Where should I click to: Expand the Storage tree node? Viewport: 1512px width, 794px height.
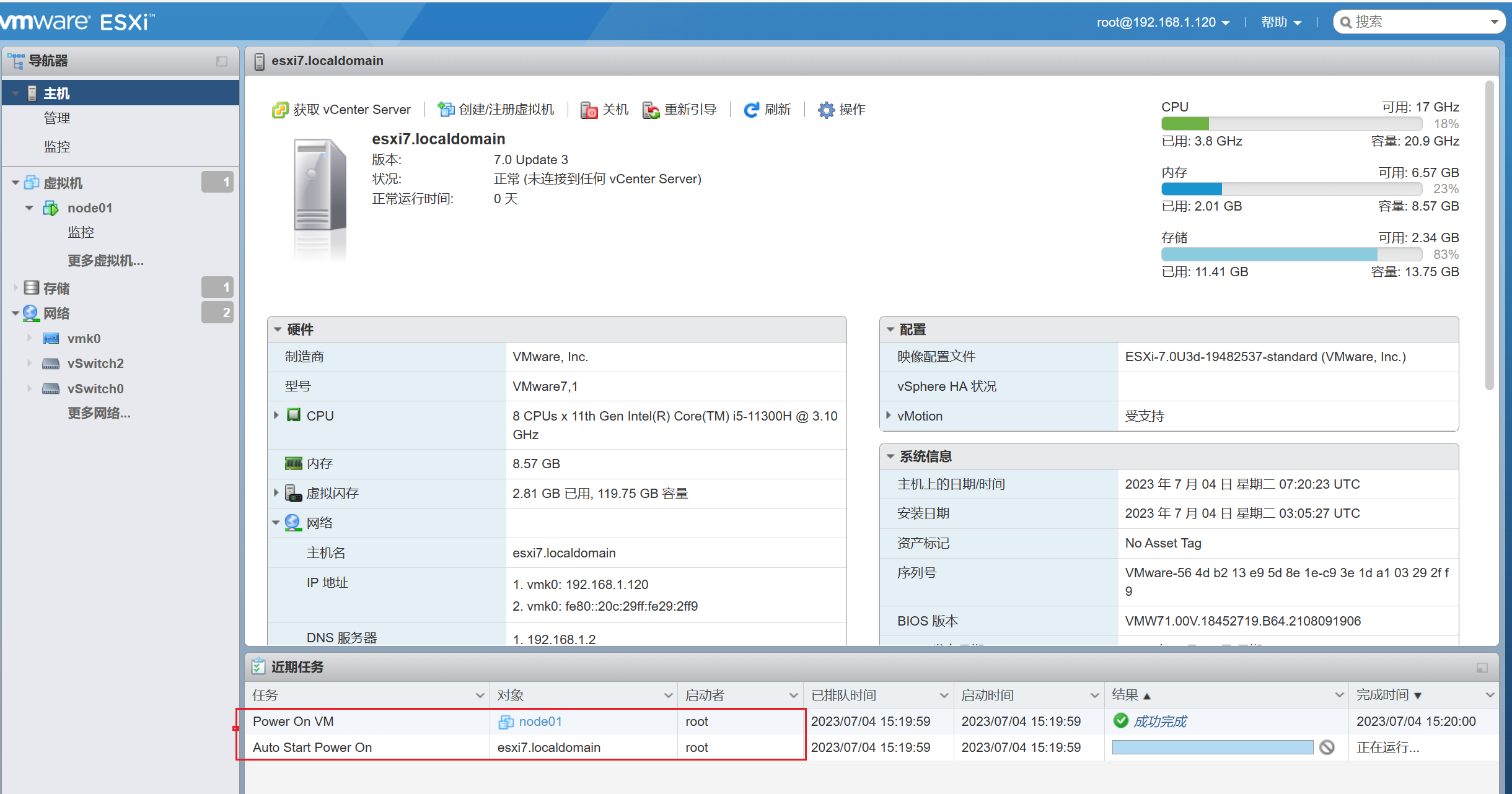tap(15, 287)
